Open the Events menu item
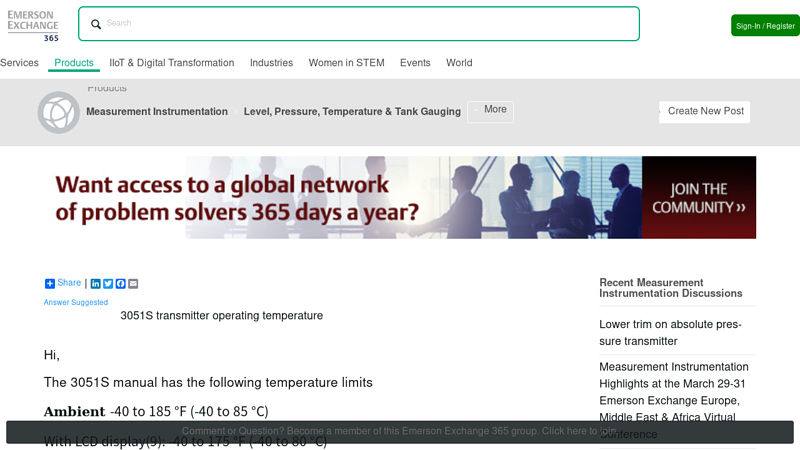The height and width of the screenshot is (450, 800). [415, 63]
